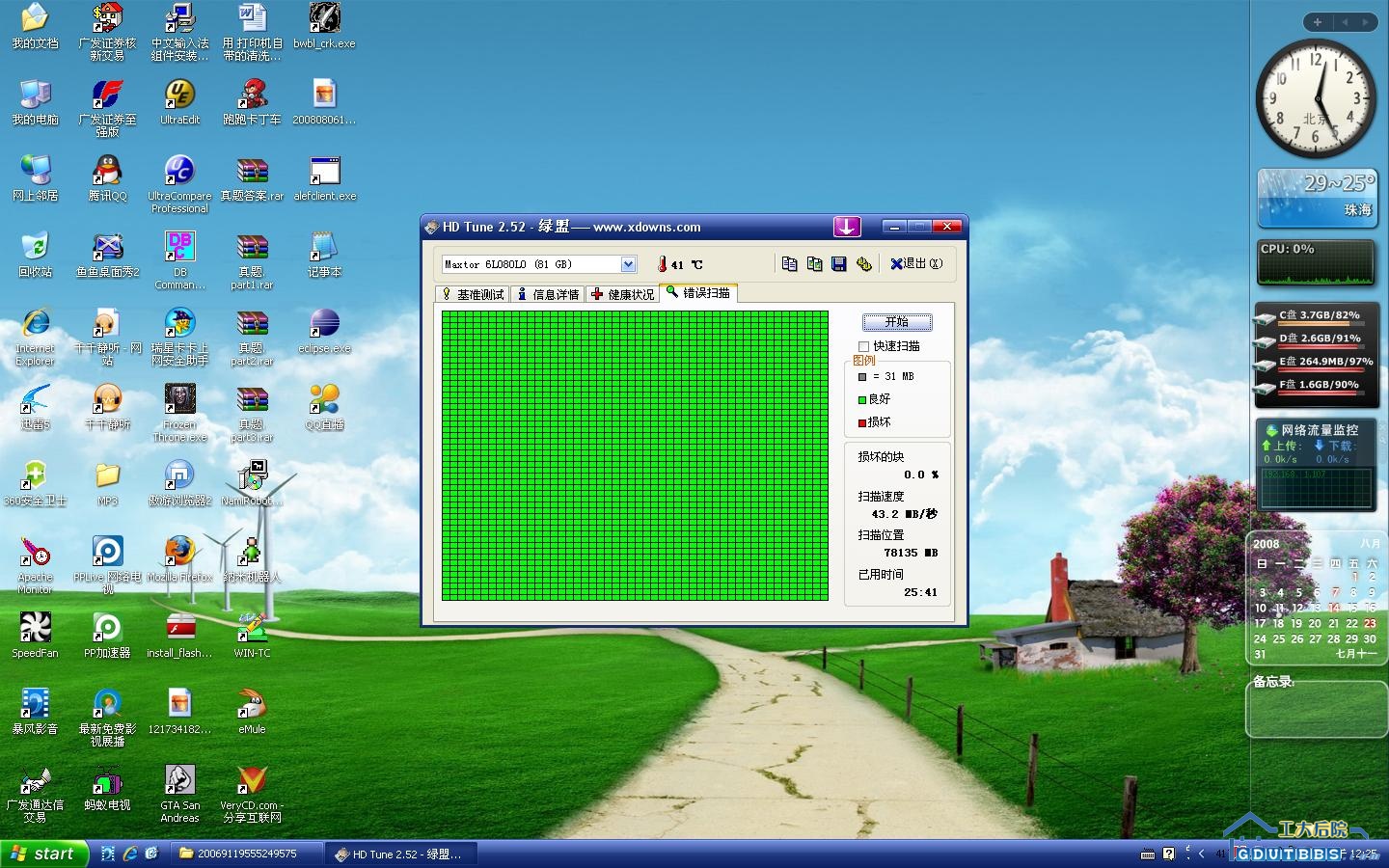The width and height of the screenshot is (1389, 868).
Task: Click the gray block size legend swatch
Action: [861, 377]
